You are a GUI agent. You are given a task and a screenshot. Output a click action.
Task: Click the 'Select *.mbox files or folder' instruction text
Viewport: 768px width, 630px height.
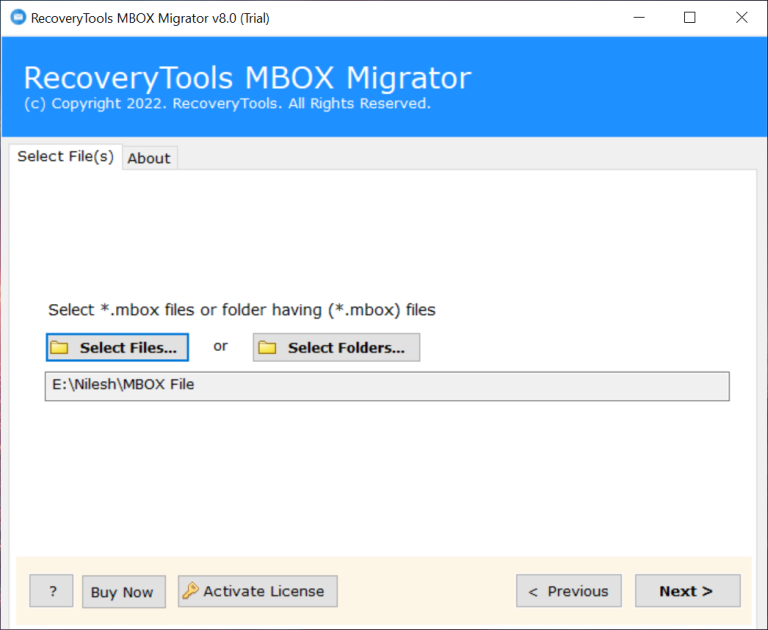[x=241, y=310]
